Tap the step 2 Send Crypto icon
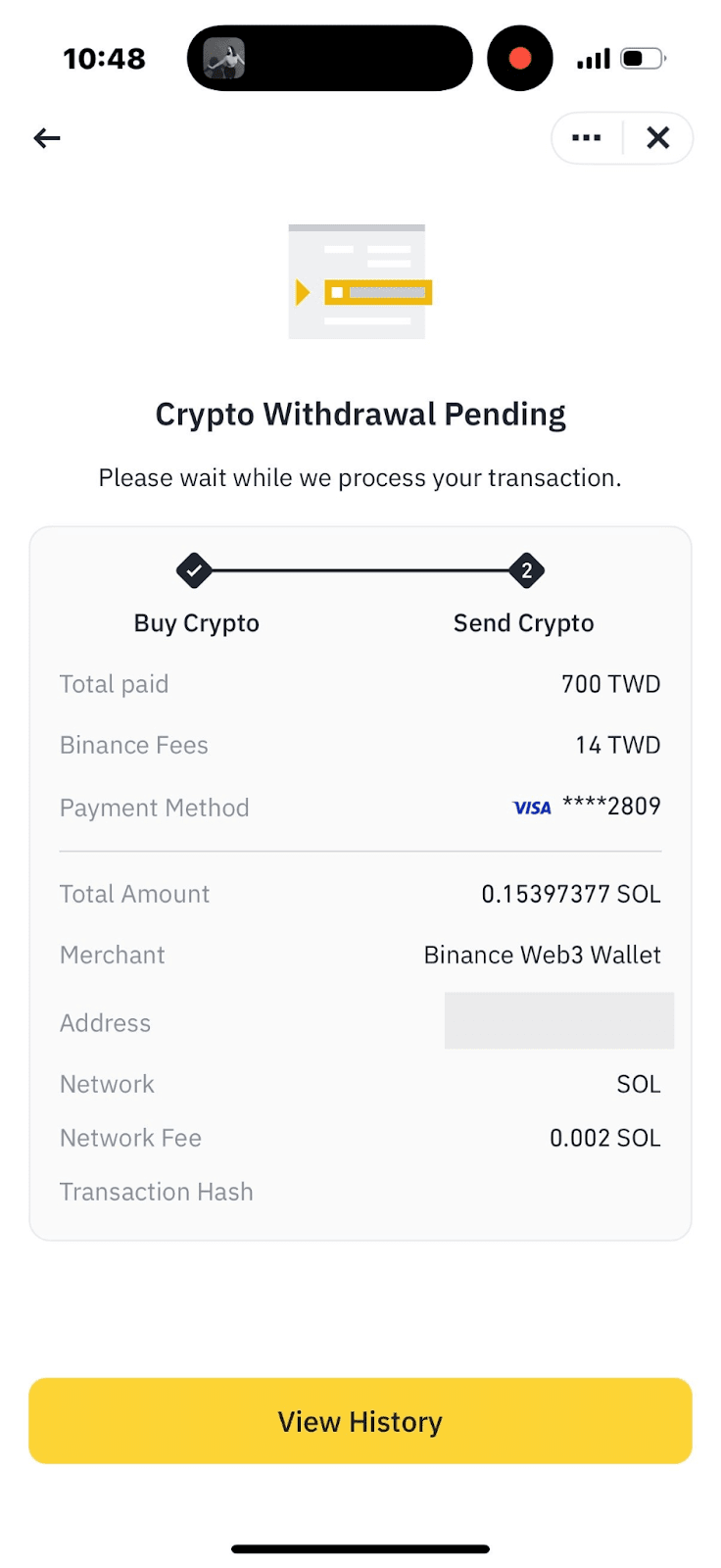 point(527,570)
